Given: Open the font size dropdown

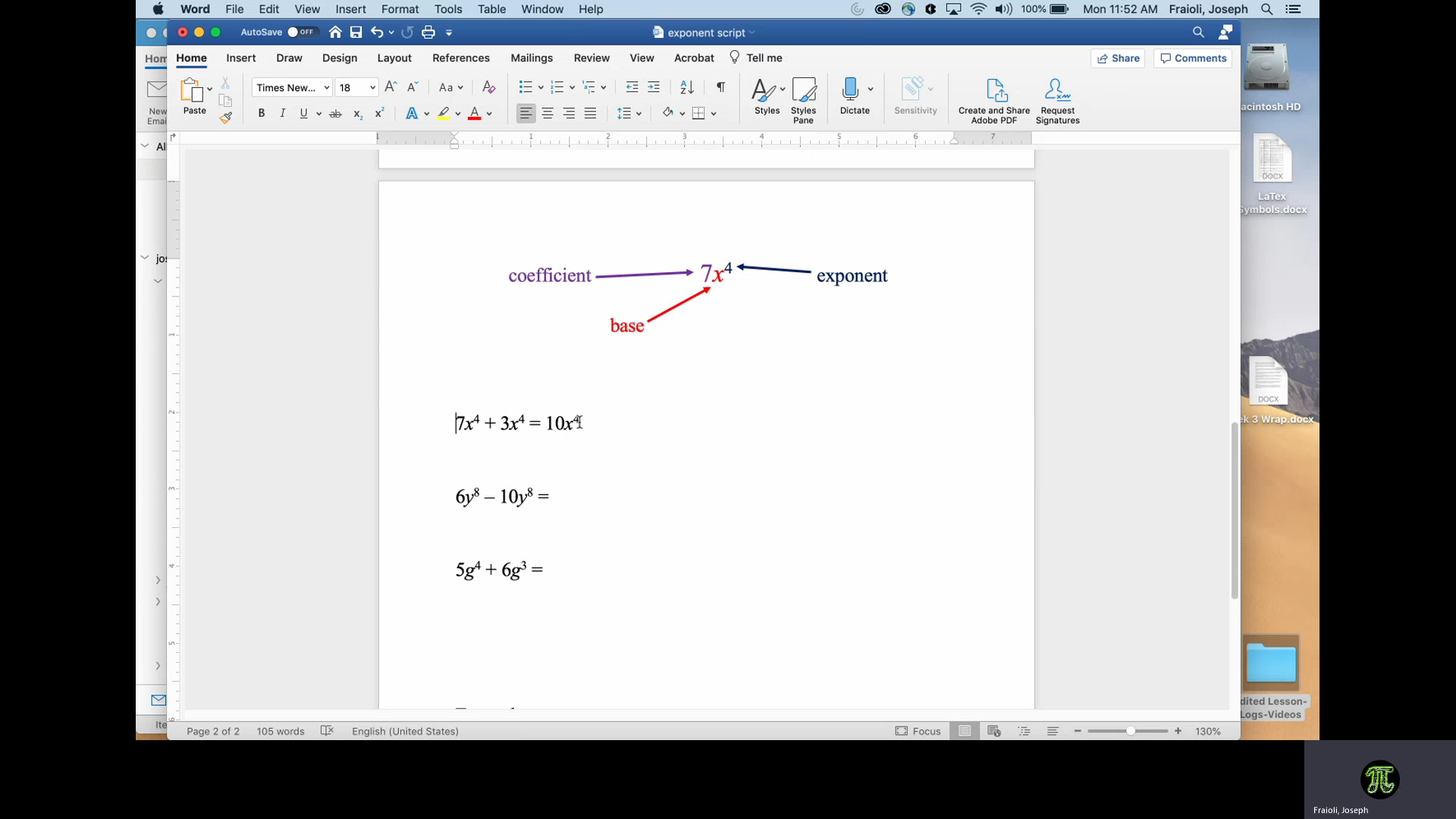Looking at the screenshot, I should pyautogui.click(x=372, y=88).
